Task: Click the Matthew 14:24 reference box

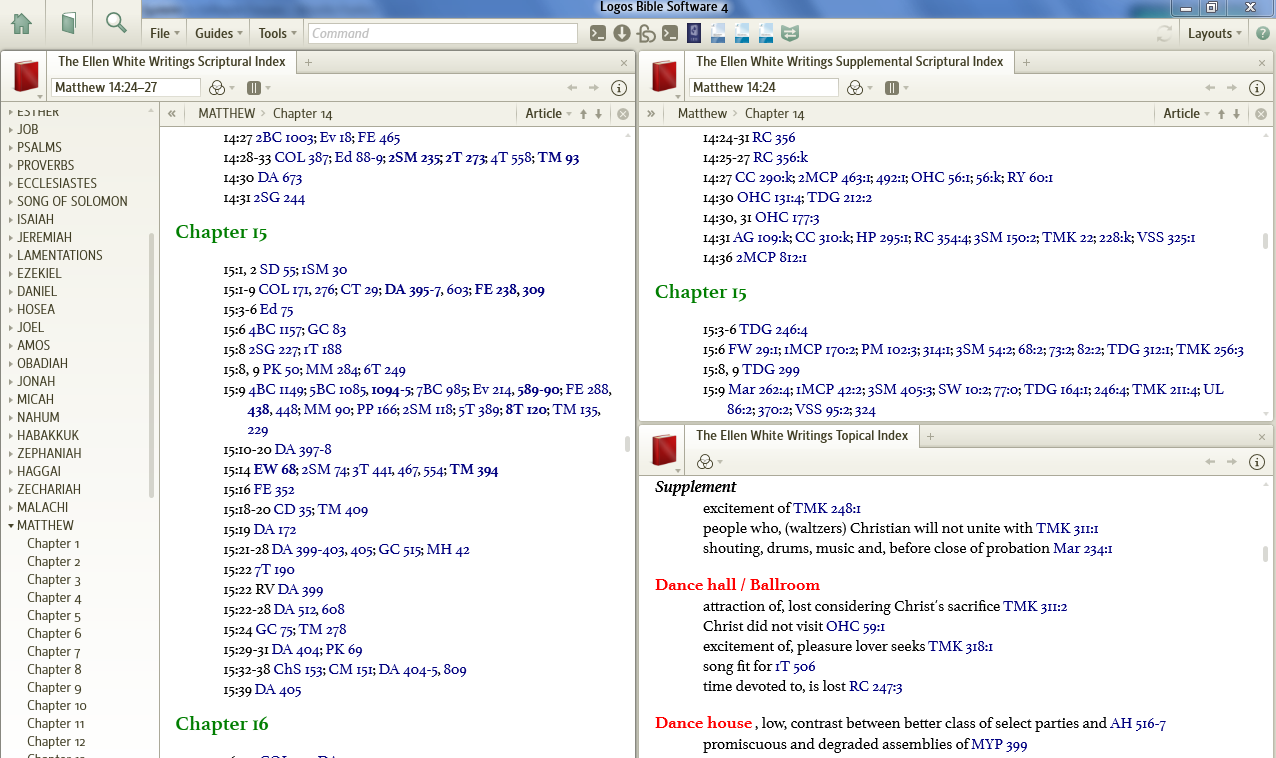Action: [x=764, y=88]
